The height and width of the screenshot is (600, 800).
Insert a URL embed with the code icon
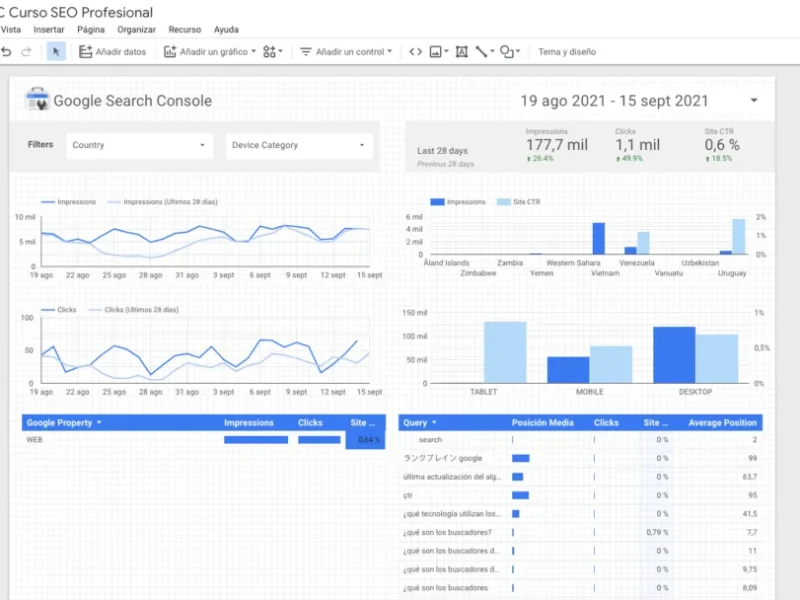[x=415, y=52]
